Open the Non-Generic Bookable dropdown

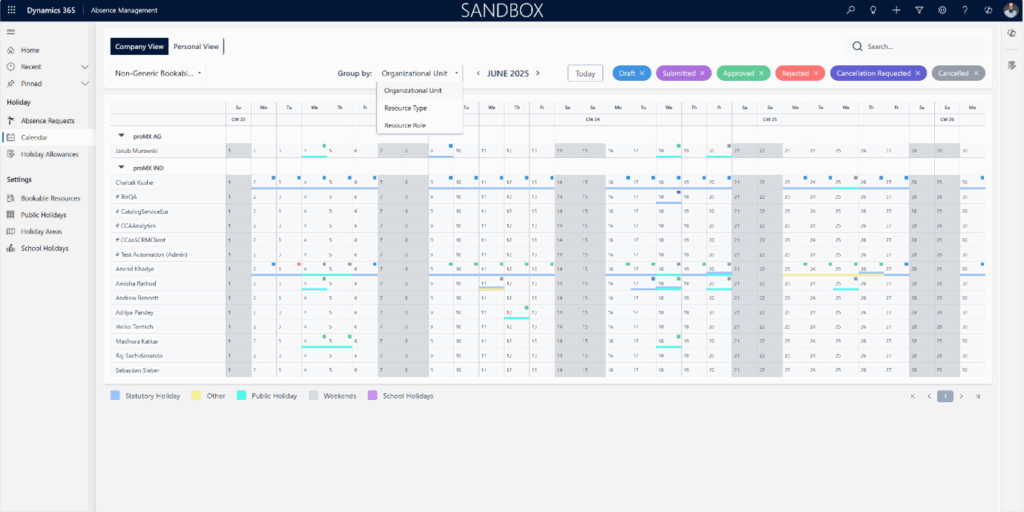[159, 73]
